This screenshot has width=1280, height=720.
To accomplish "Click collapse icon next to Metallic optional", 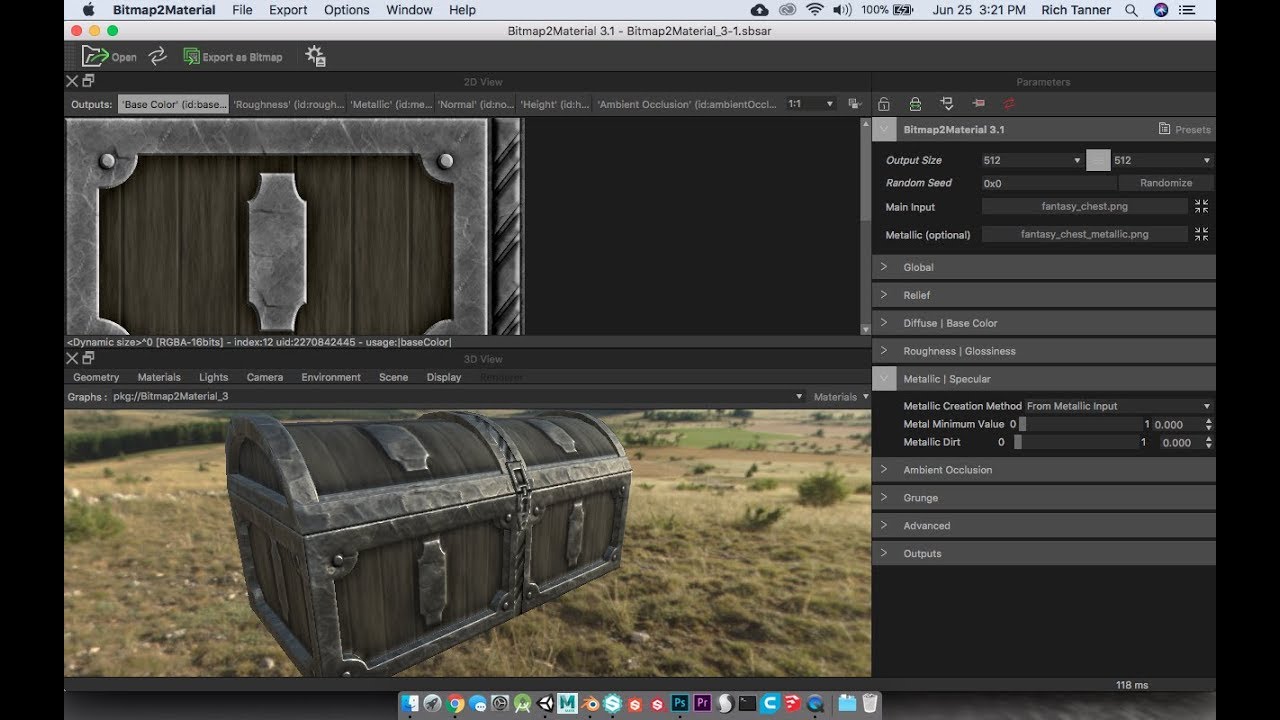I will [1201, 234].
